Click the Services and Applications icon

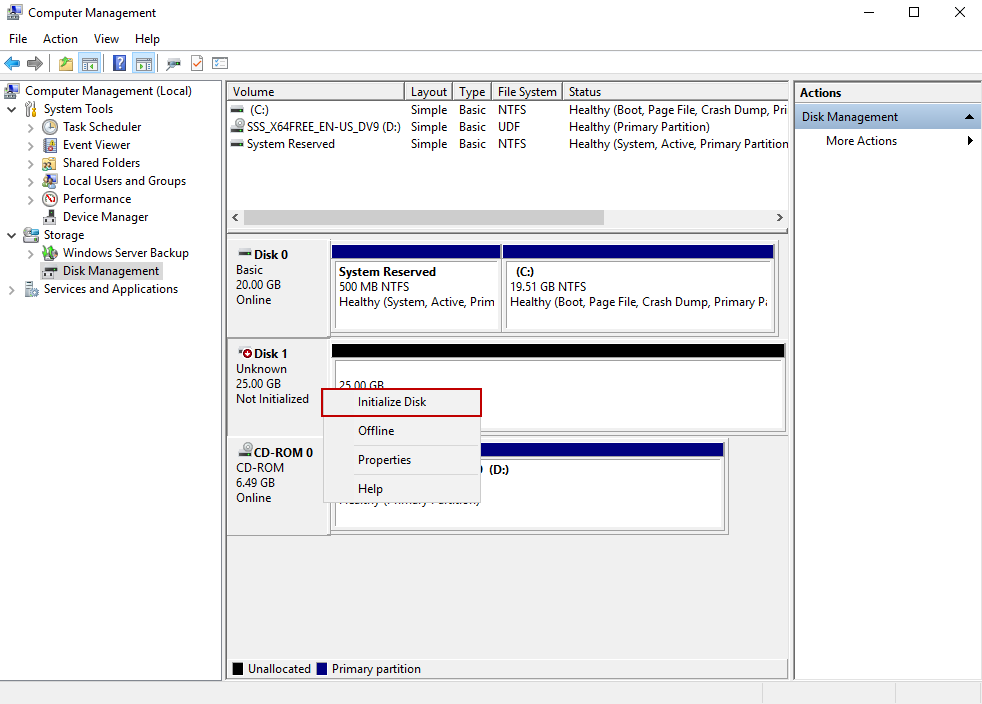coord(31,289)
